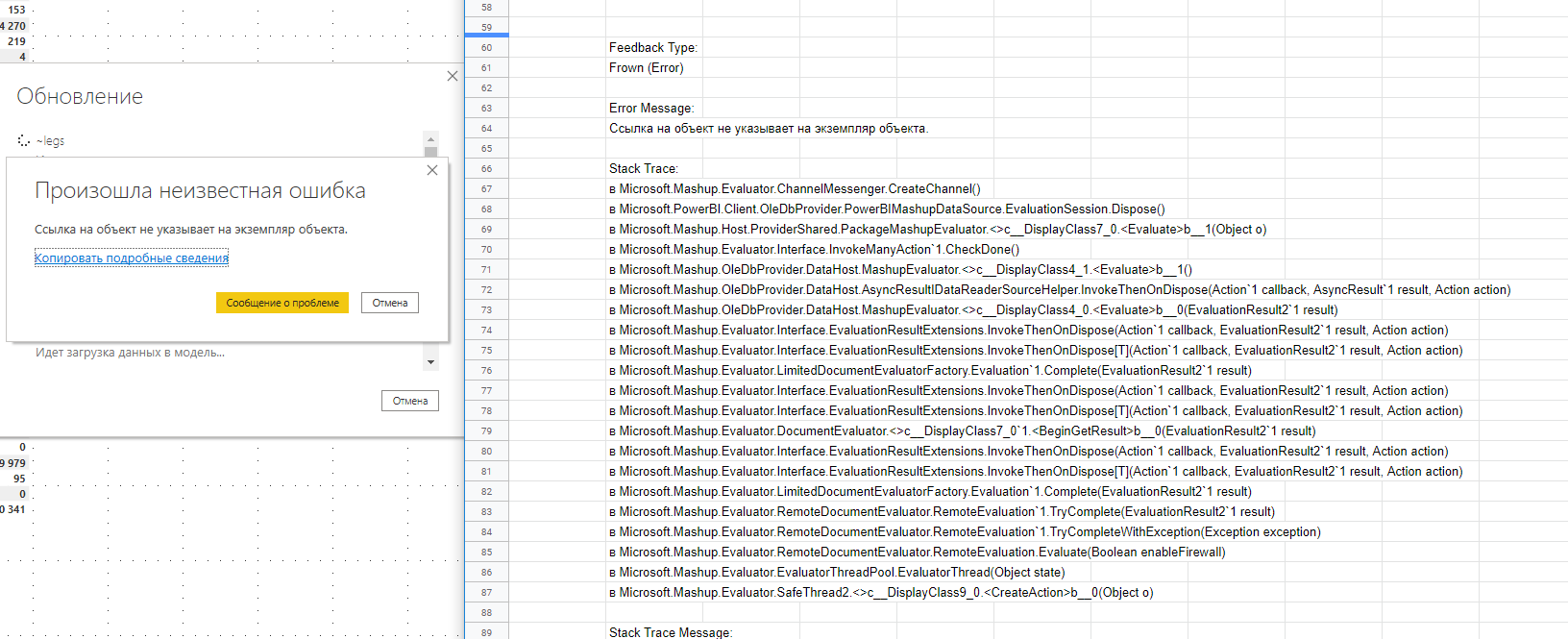Click the RemoteEvaluation`1.TryComplete(EvaluationResult2 row
Screen dimensions: 1568x639
click(943, 511)
